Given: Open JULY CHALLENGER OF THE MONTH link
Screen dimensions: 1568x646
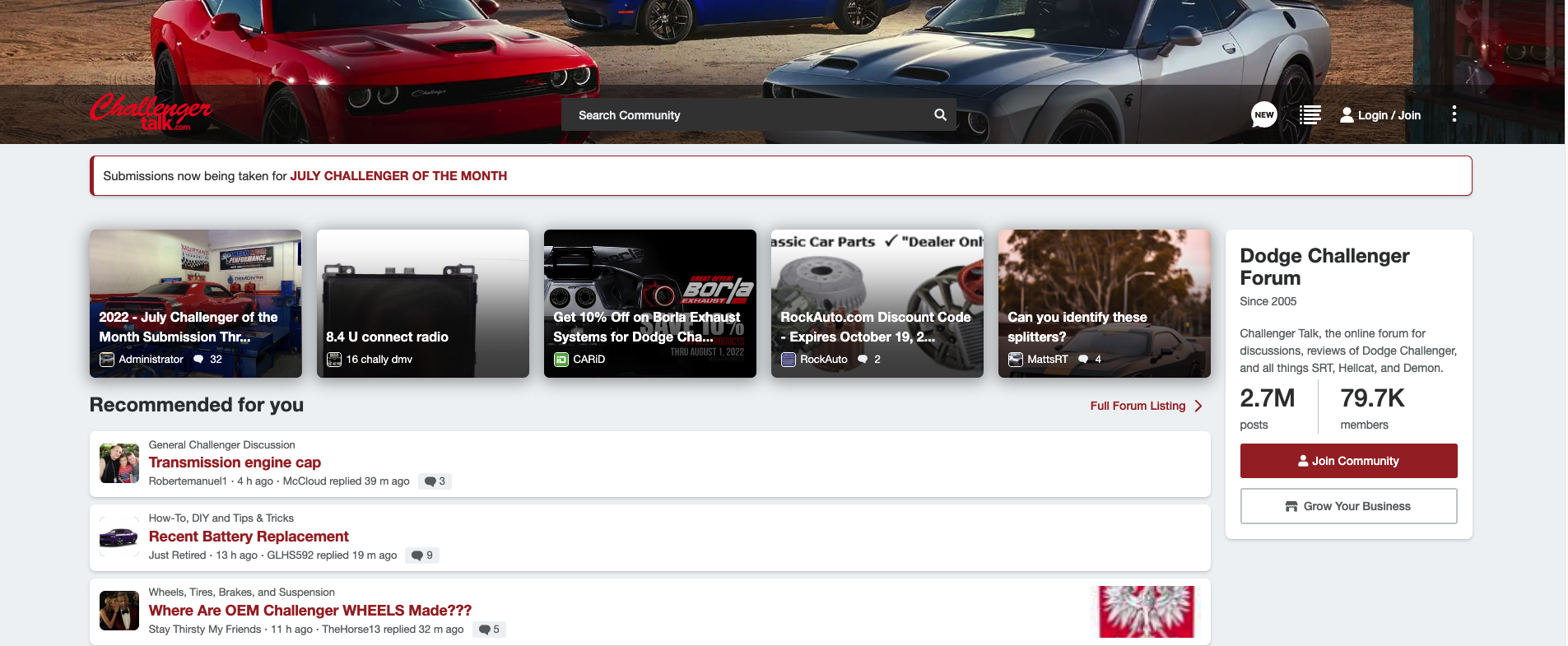Looking at the screenshot, I should (398, 176).
